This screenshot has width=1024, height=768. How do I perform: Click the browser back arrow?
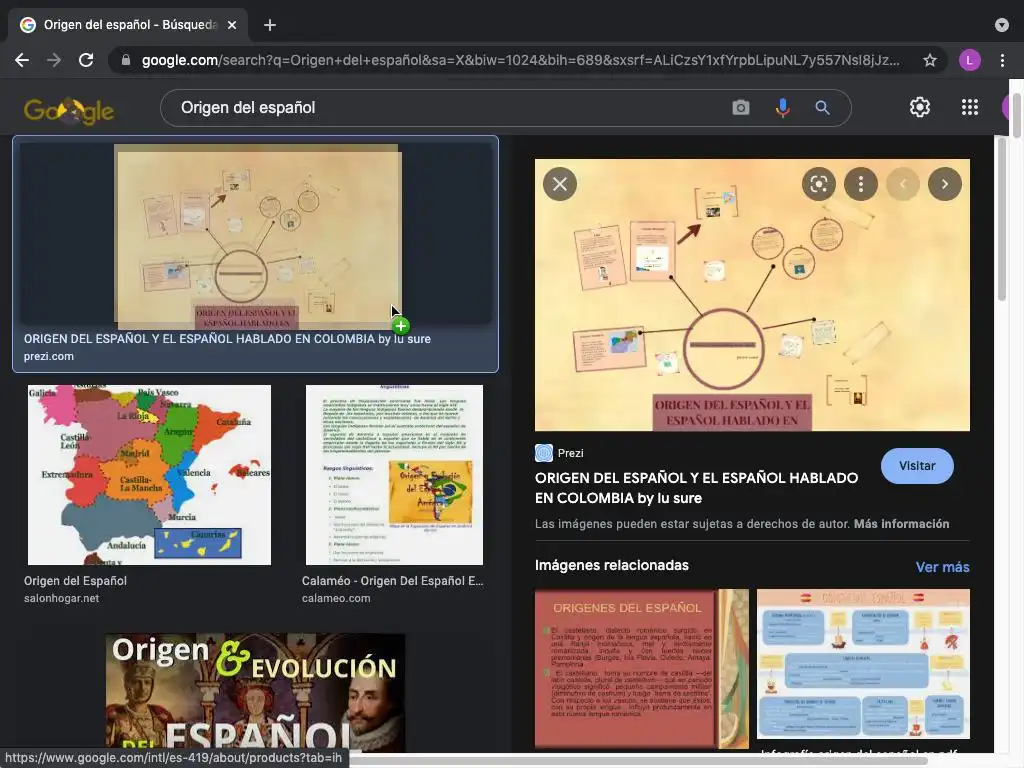(22, 60)
